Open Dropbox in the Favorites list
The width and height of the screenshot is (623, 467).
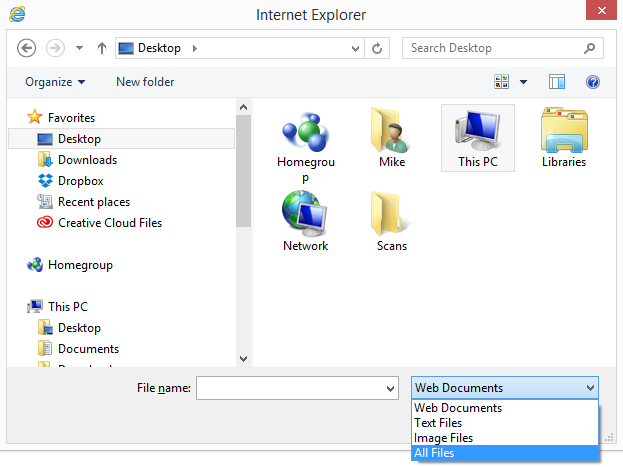(x=80, y=181)
